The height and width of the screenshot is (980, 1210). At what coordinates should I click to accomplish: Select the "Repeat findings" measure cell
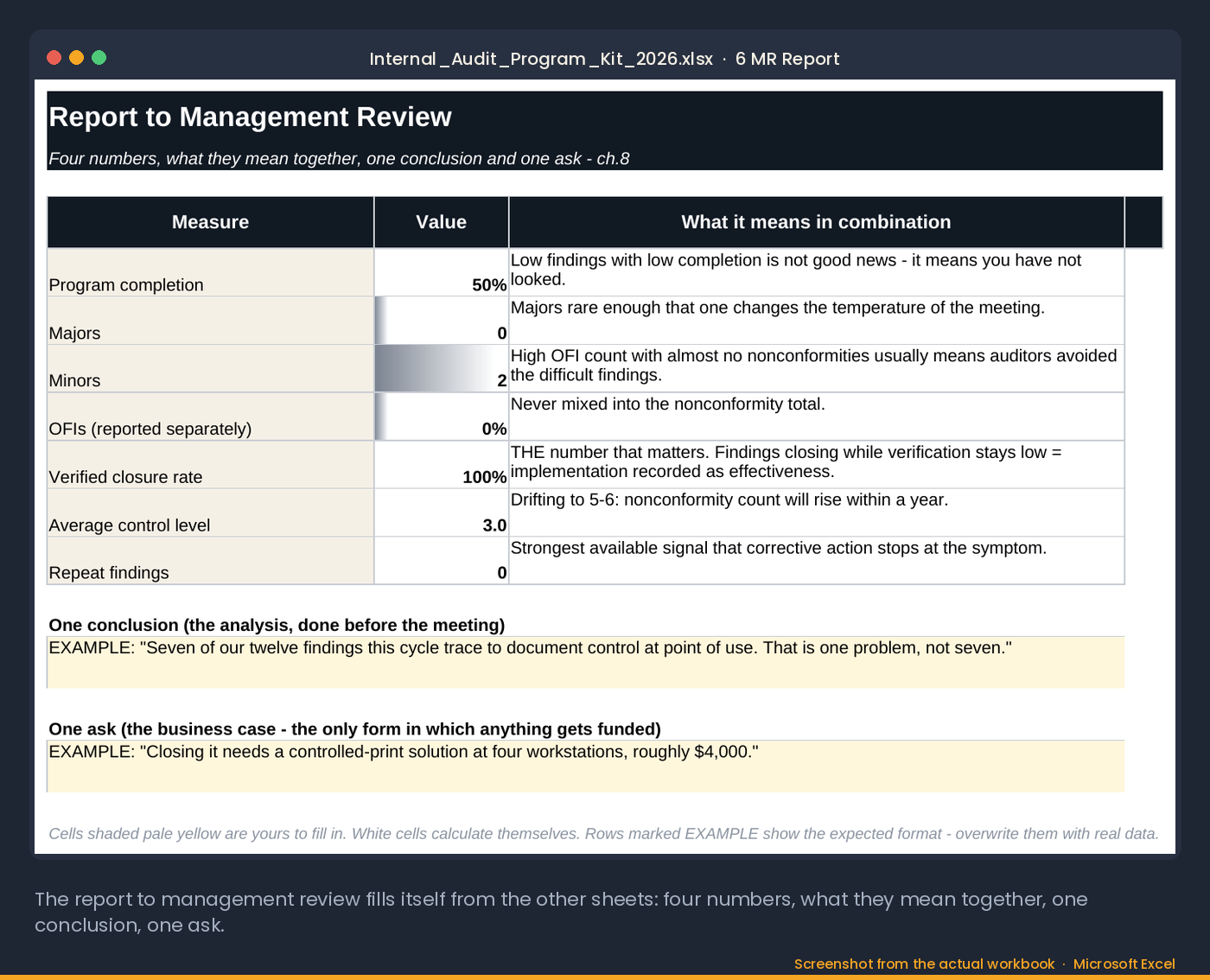pyautogui.click(x=210, y=561)
